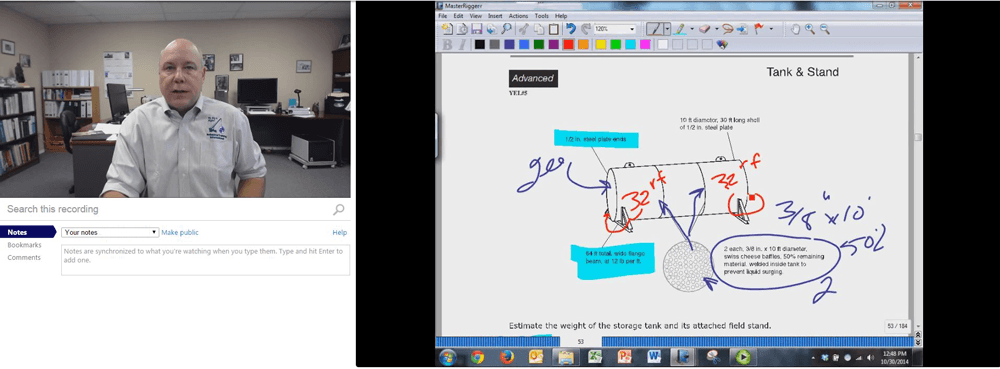This screenshot has width=1000, height=369.
Task: Open the Your notes dropdown
Action: (x=110, y=233)
